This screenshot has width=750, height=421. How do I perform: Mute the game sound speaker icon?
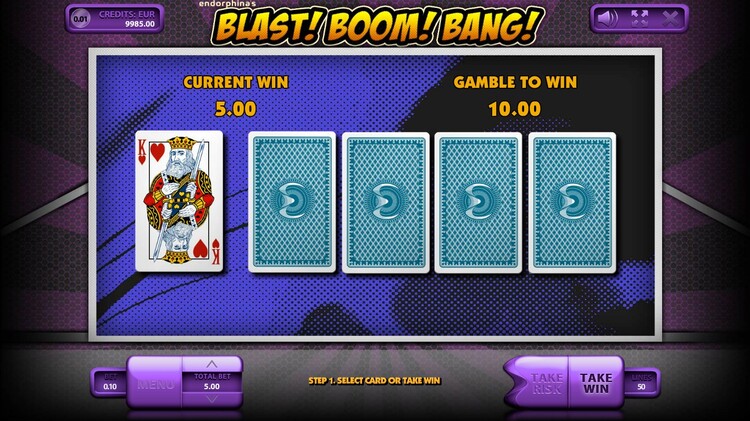tap(608, 19)
